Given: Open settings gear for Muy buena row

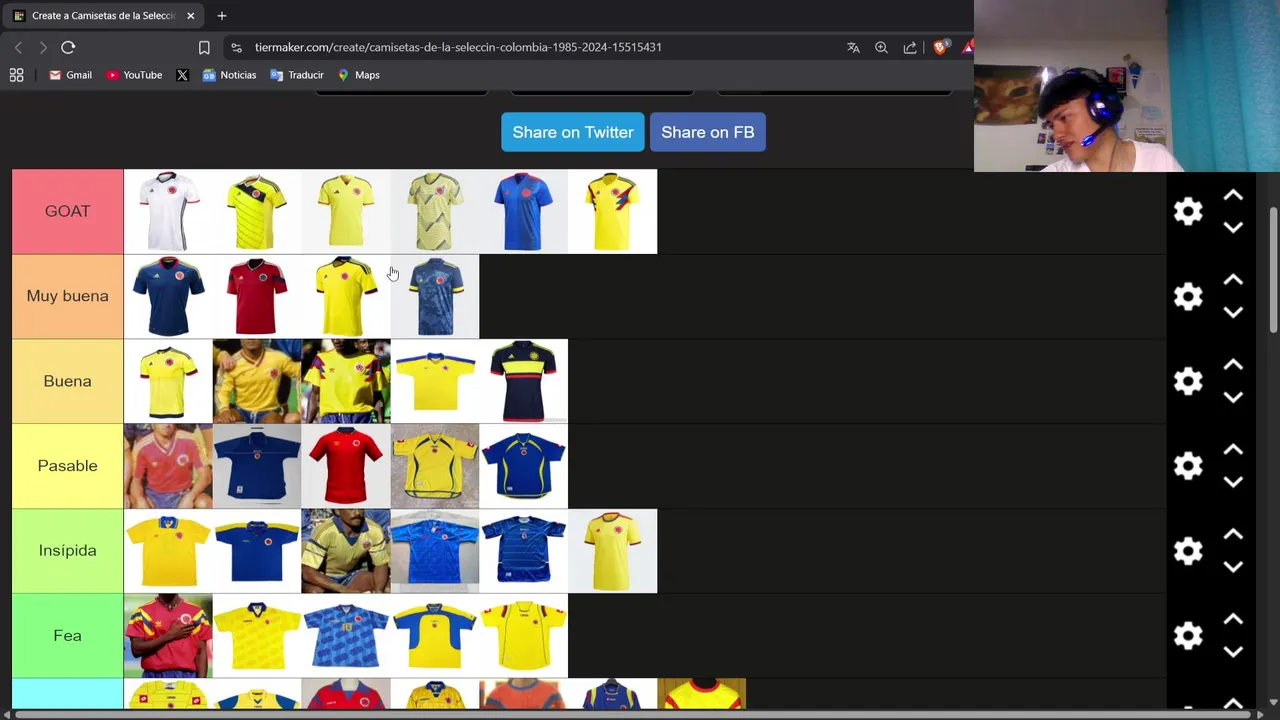Looking at the screenshot, I should pos(1188,296).
